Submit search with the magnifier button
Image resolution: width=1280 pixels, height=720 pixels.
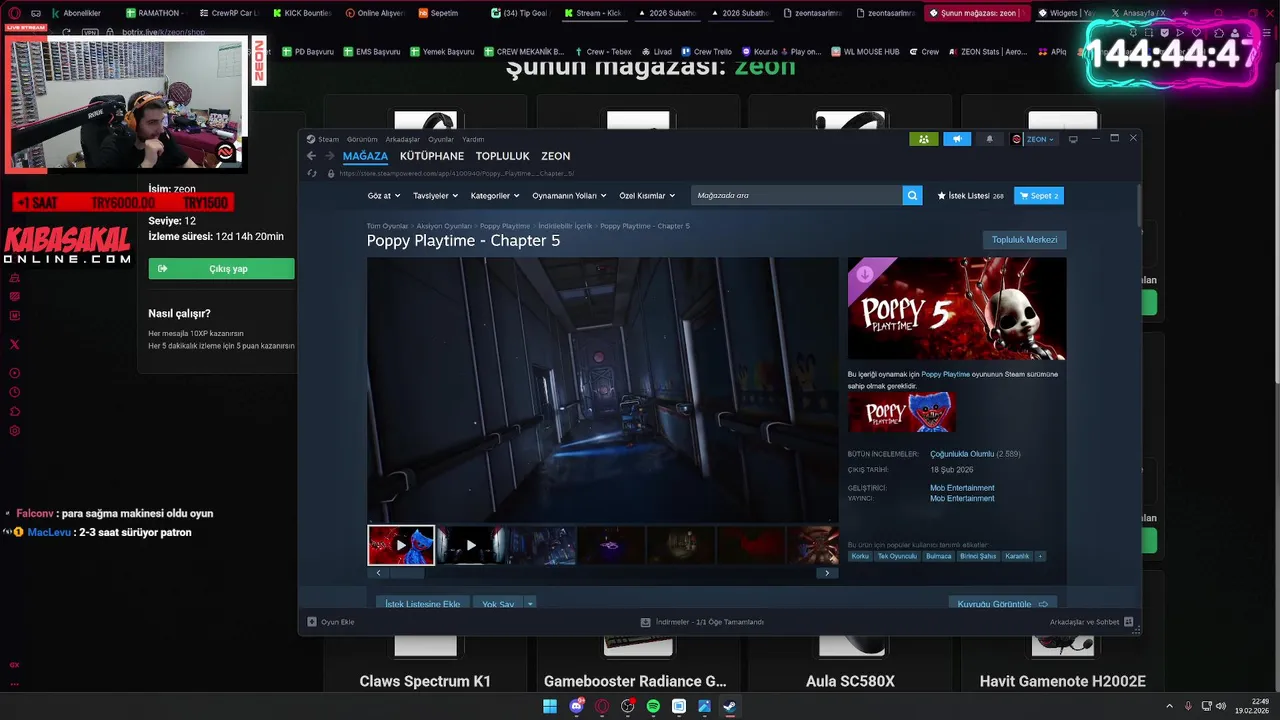click(x=912, y=196)
